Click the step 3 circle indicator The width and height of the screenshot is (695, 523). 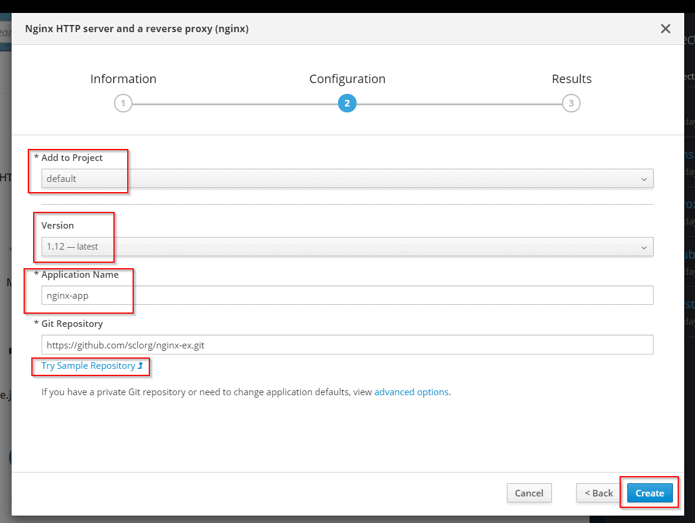point(571,103)
